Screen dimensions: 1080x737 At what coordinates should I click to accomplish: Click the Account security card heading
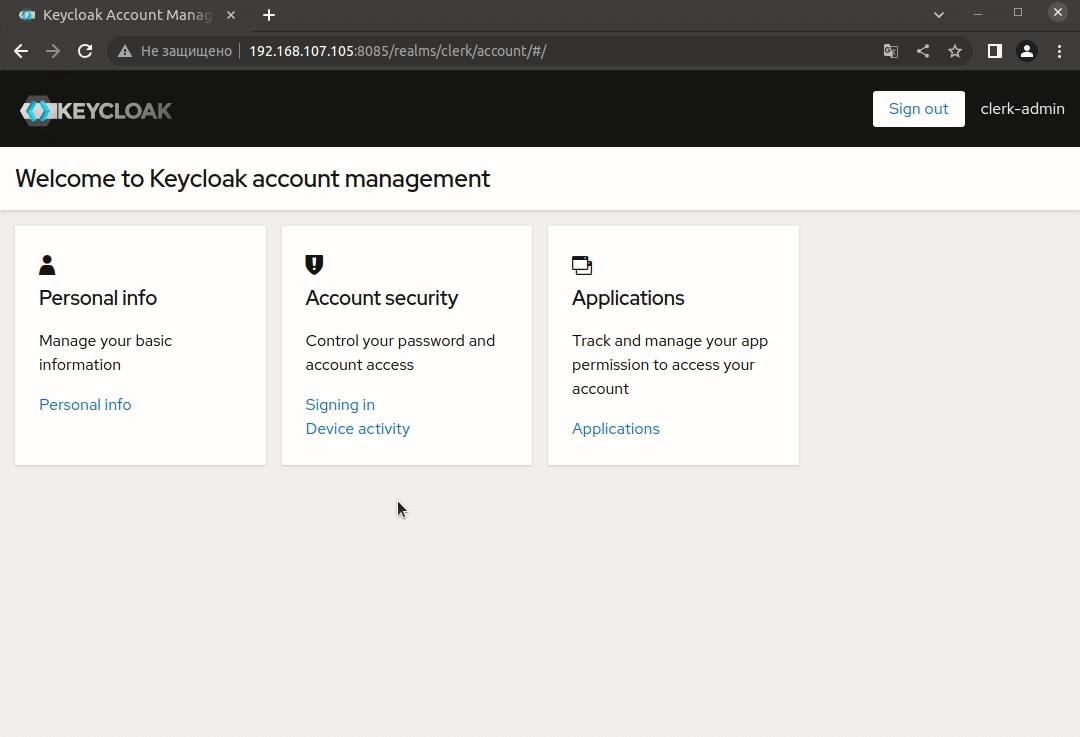tap(382, 298)
